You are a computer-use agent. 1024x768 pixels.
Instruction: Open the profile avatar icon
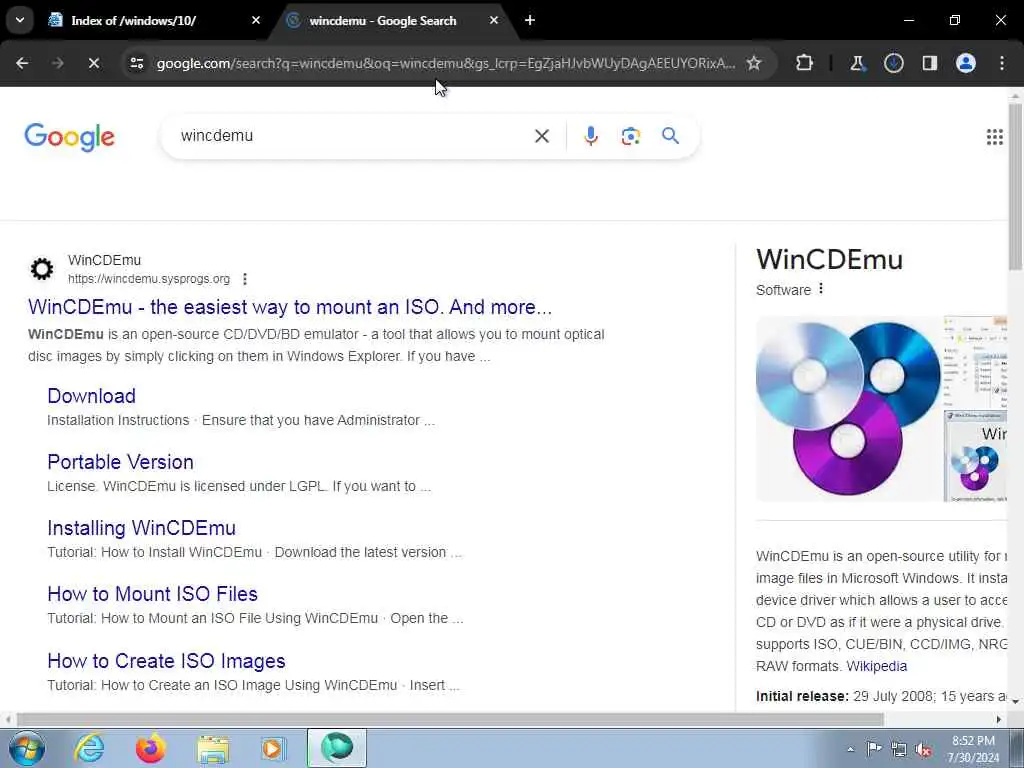click(966, 63)
